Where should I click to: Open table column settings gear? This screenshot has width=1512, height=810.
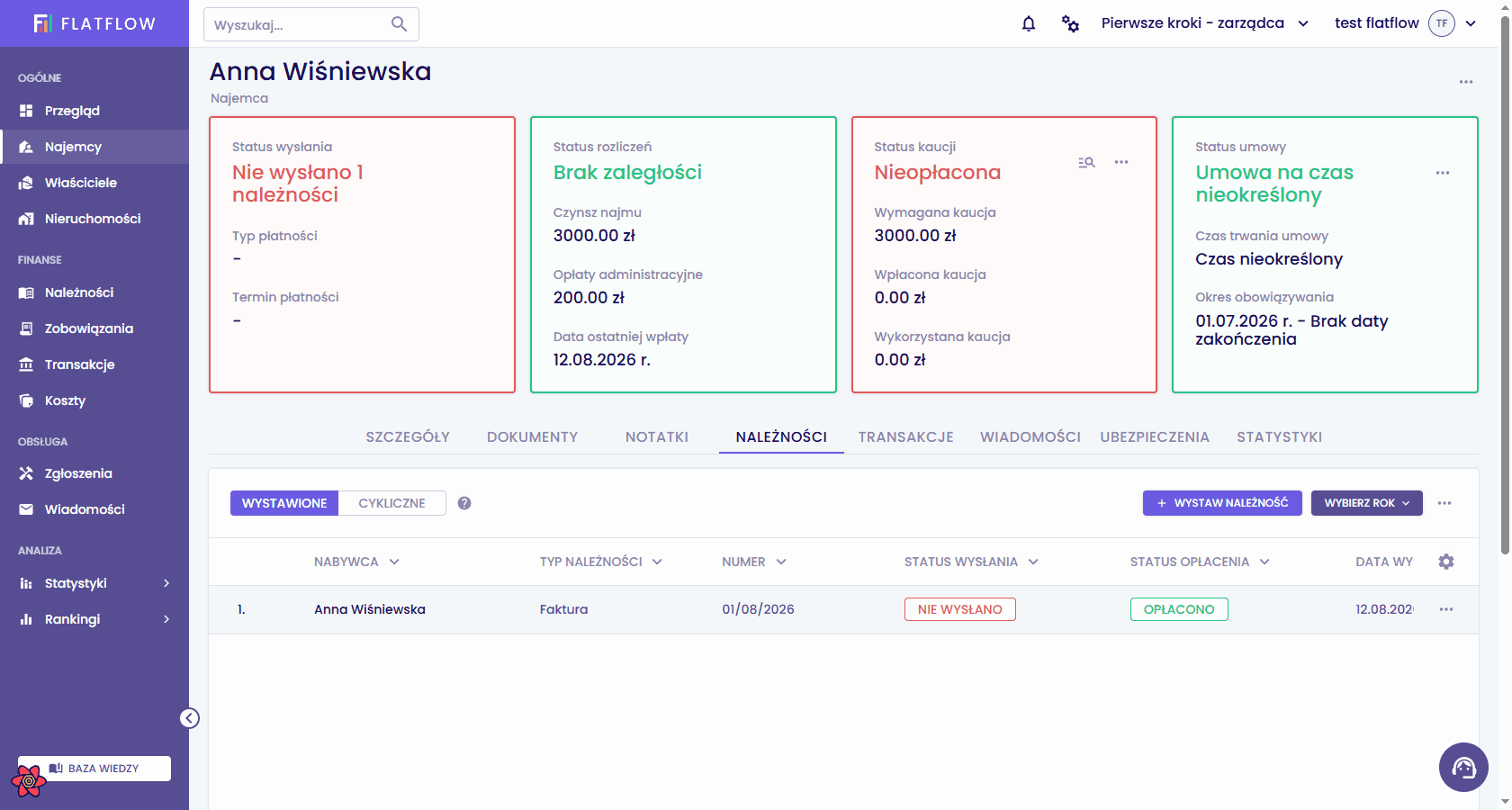click(x=1446, y=562)
